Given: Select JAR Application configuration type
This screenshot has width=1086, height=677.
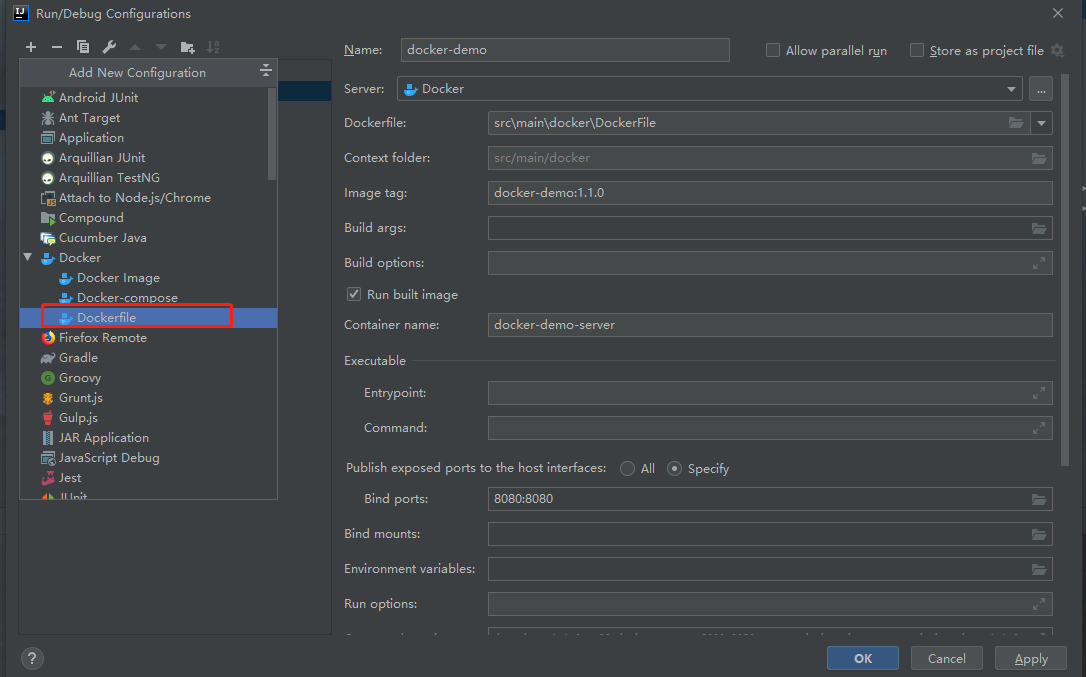Looking at the screenshot, I should coord(95,438).
